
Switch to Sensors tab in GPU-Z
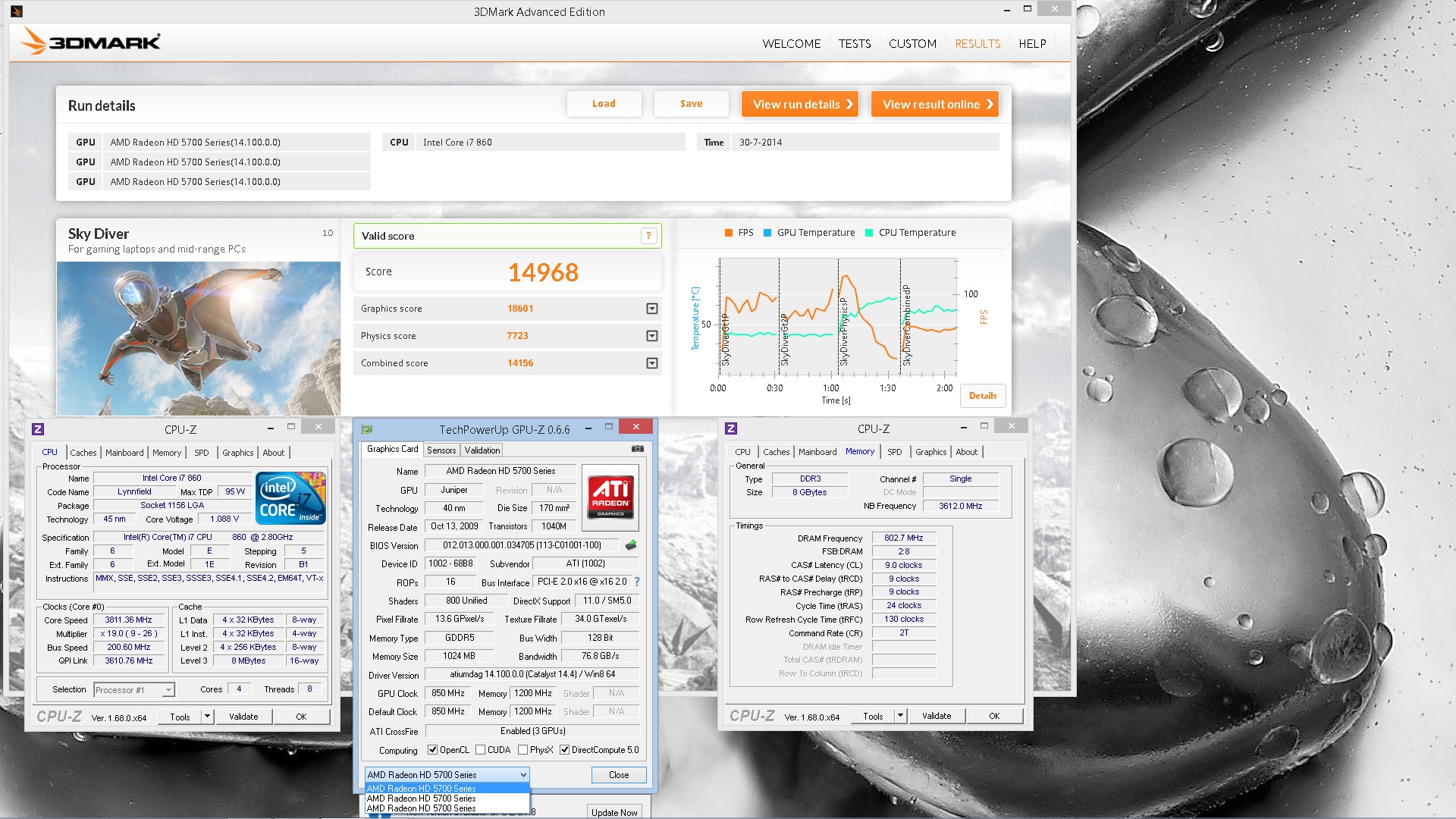pos(441,450)
